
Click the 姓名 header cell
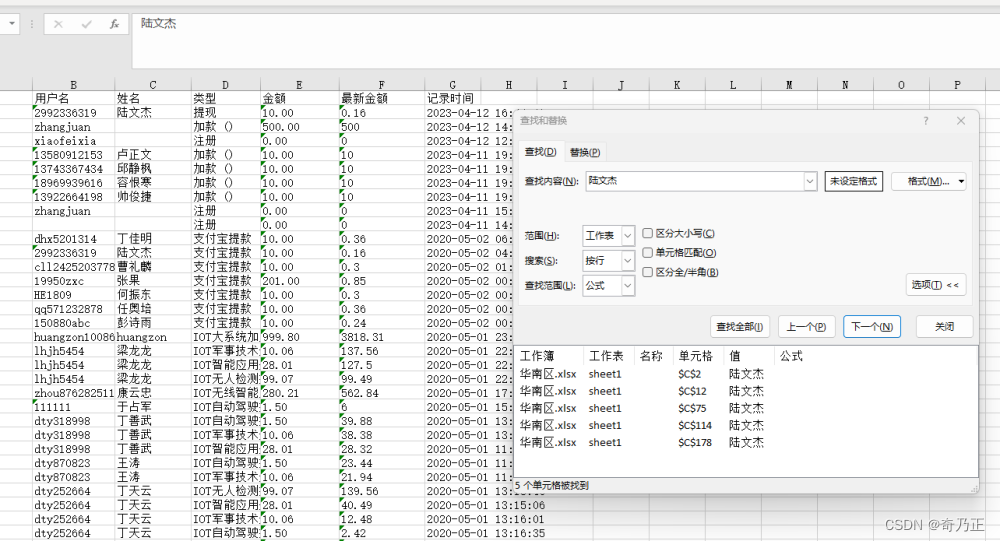152,99
